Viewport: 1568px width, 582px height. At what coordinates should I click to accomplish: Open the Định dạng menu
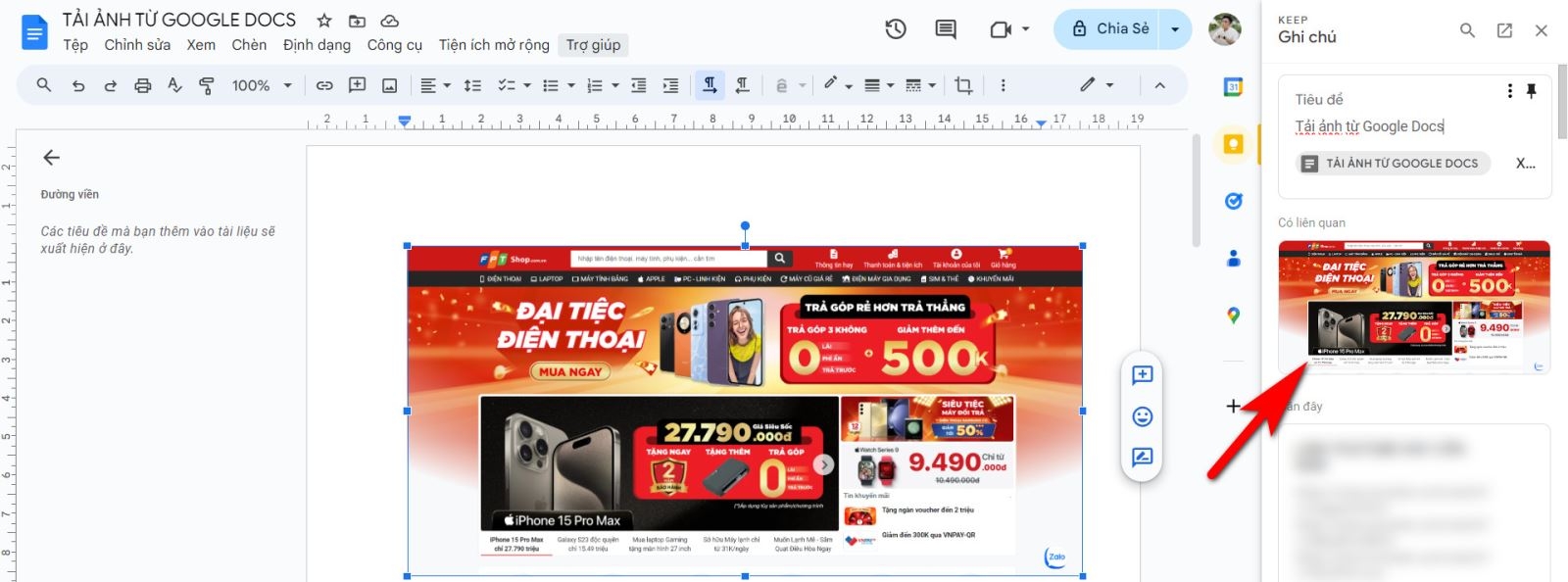click(x=317, y=45)
